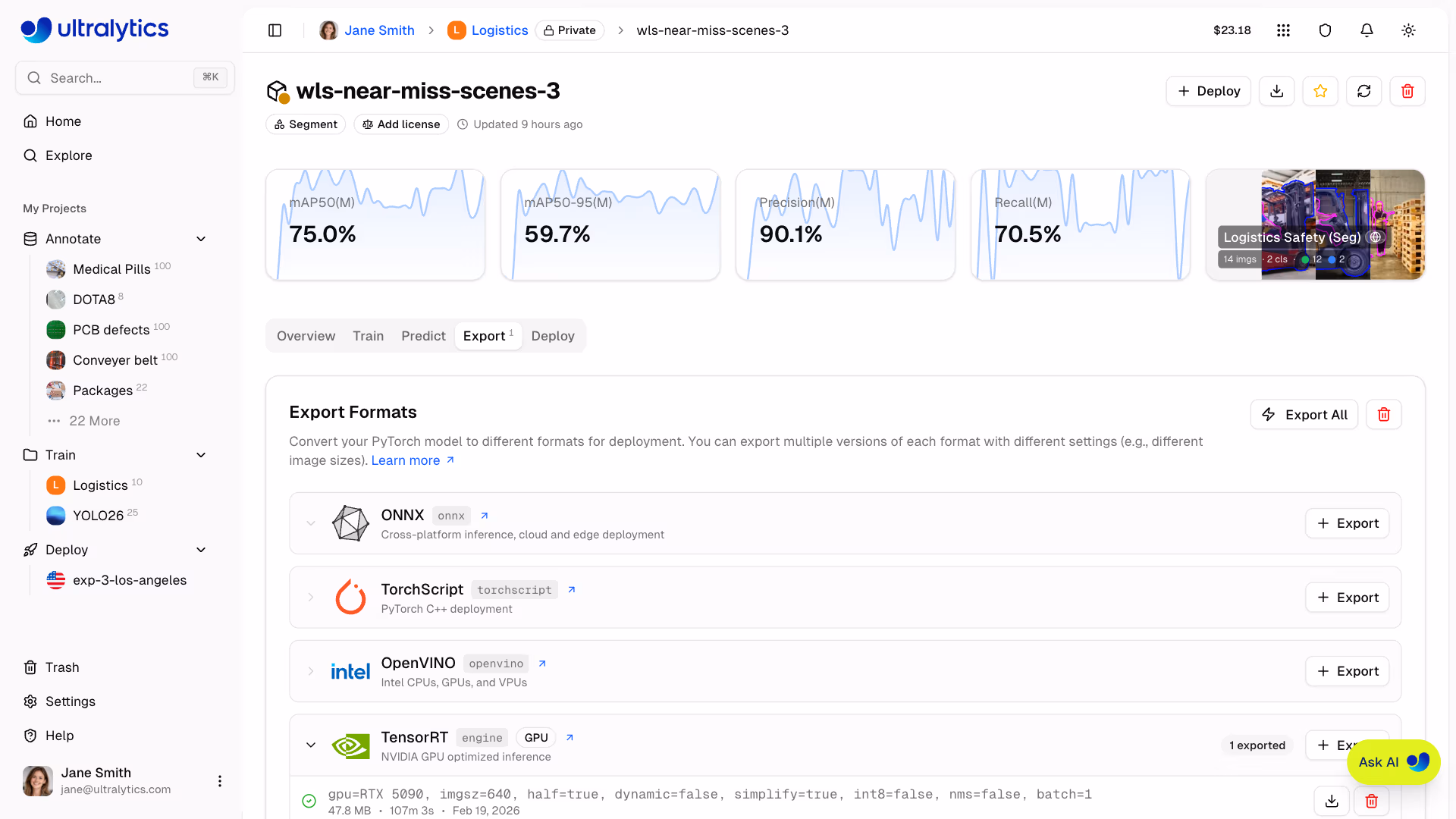Screen dimensions: 1456x819
Task: Expand the ONNX format row
Action: 311,523
